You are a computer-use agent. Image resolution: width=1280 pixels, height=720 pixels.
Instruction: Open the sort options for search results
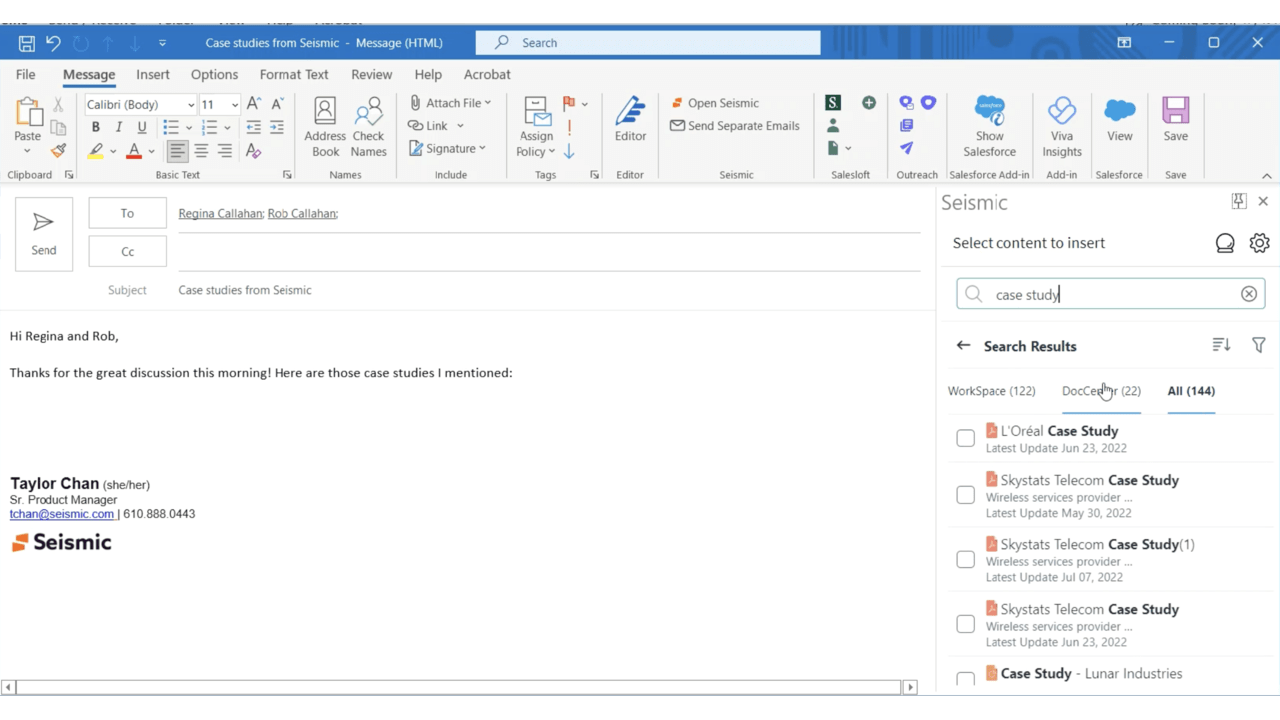1221,345
